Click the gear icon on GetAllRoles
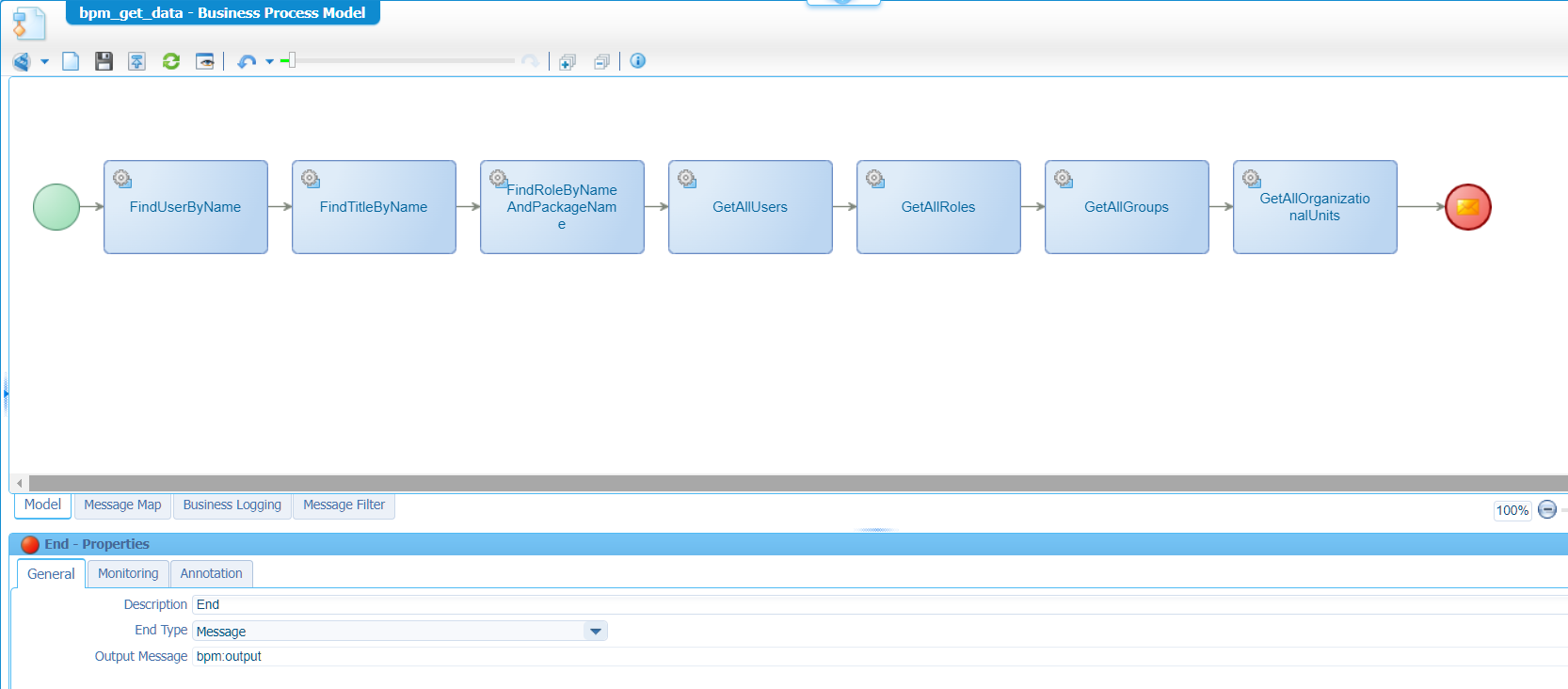 [x=875, y=179]
